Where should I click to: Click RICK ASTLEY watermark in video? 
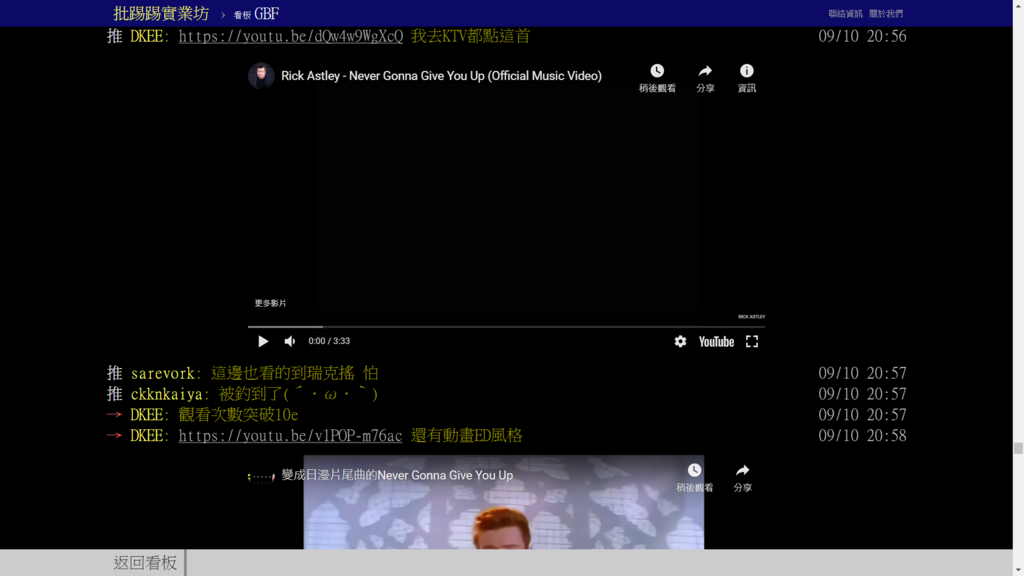point(752,317)
